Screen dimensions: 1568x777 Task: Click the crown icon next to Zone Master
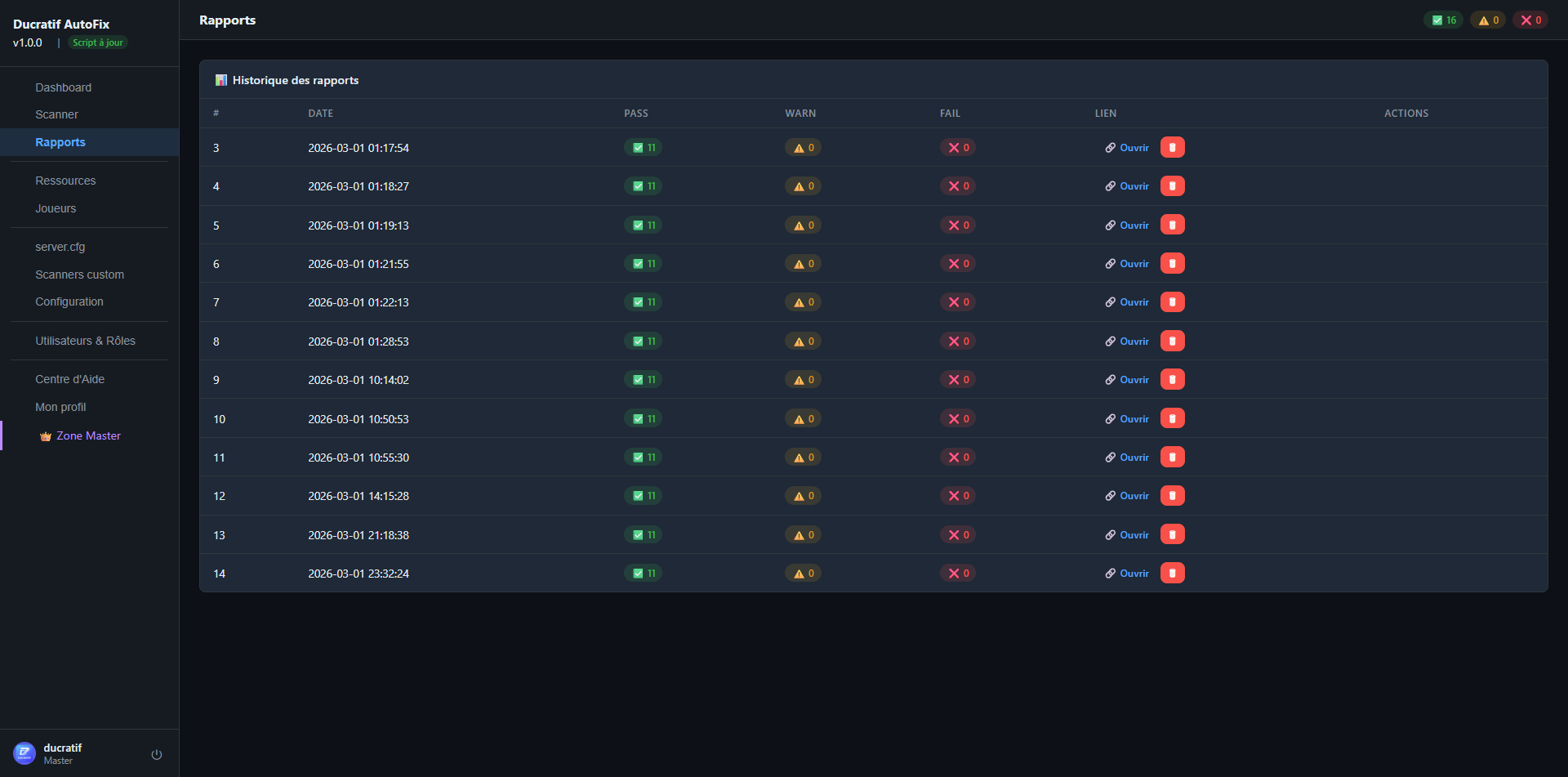[x=45, y=435]
